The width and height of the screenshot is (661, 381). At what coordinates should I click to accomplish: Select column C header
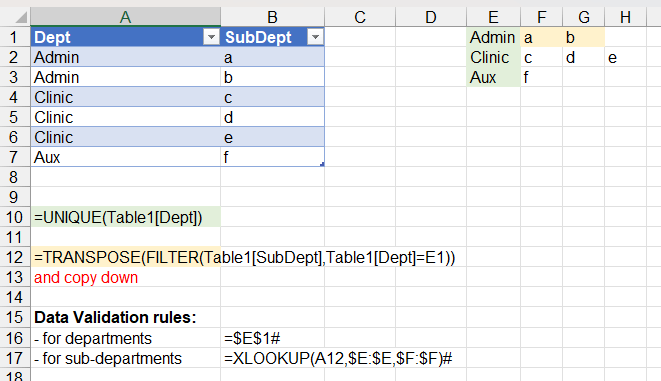(360, 17)
